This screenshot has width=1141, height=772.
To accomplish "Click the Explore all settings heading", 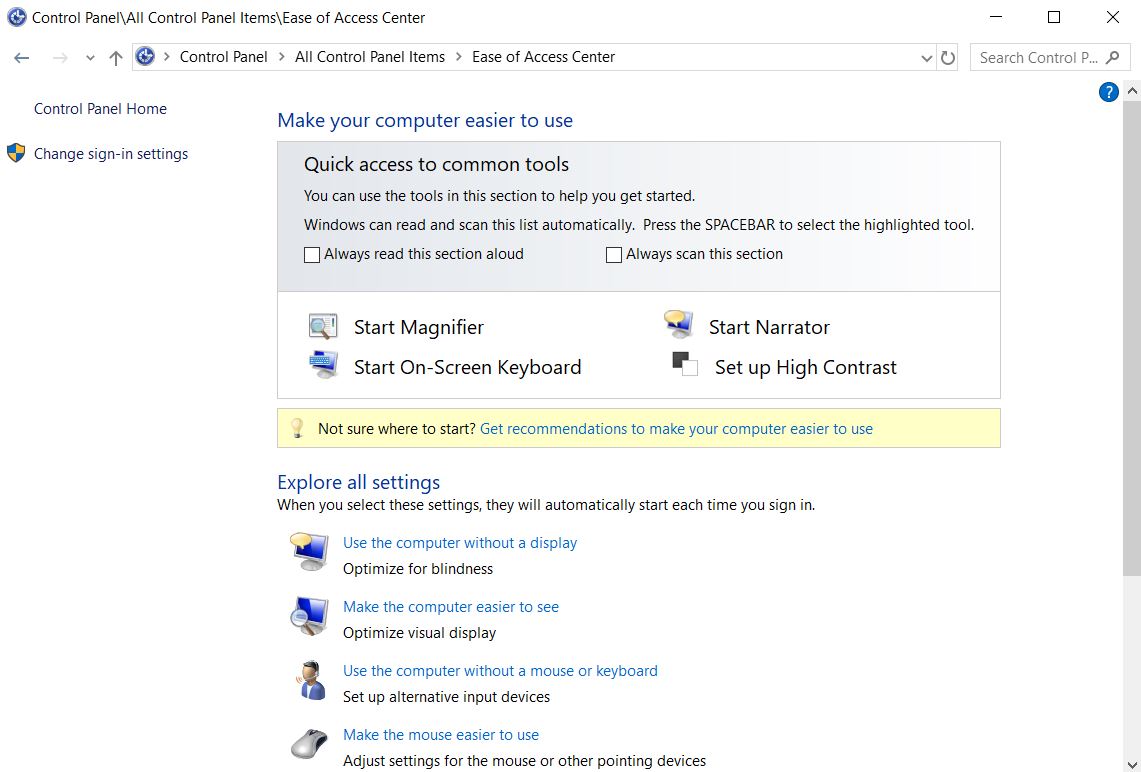I will pyautogui.click(x=359, y=482).
